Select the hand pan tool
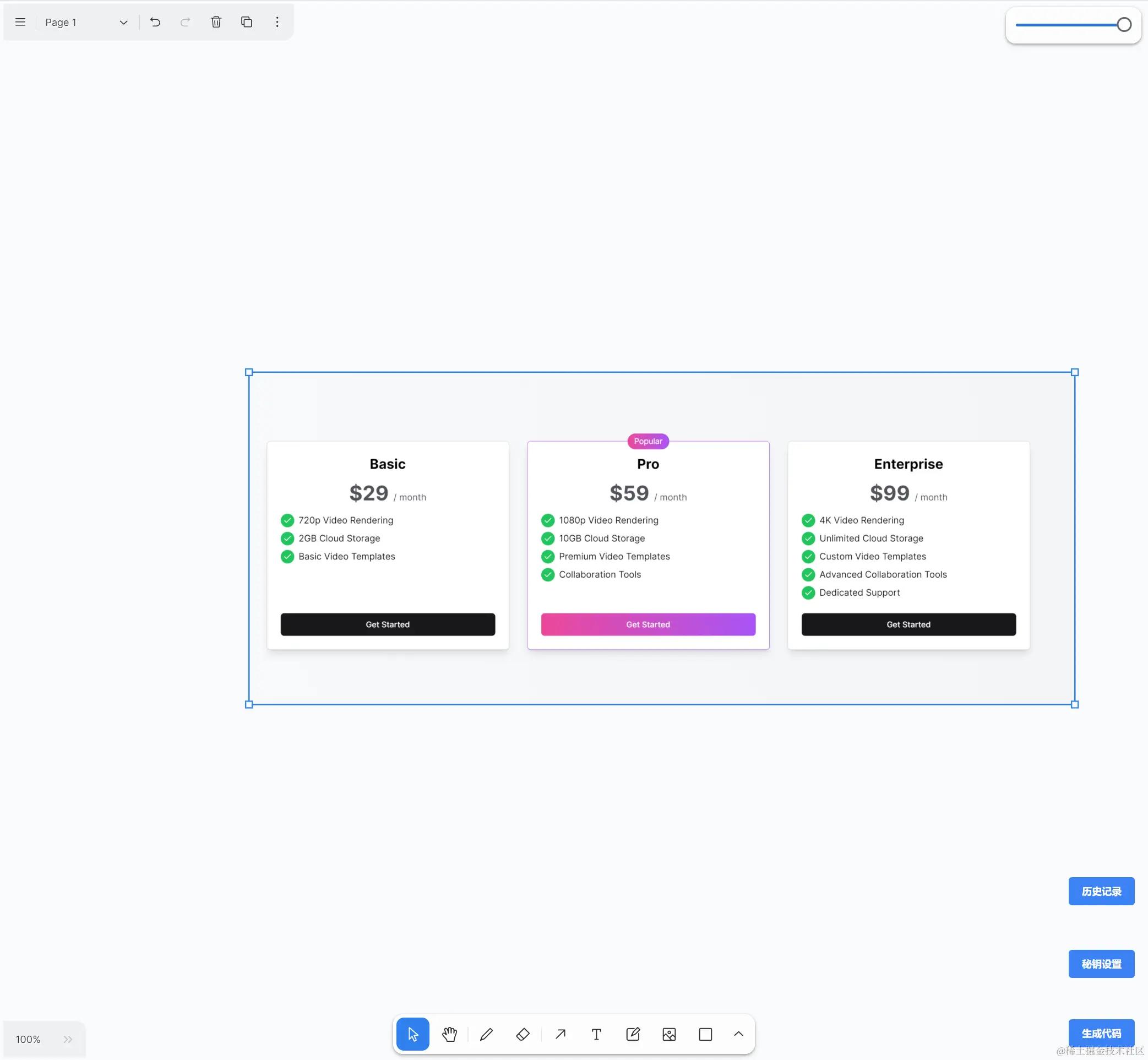 pos(450,1034)
